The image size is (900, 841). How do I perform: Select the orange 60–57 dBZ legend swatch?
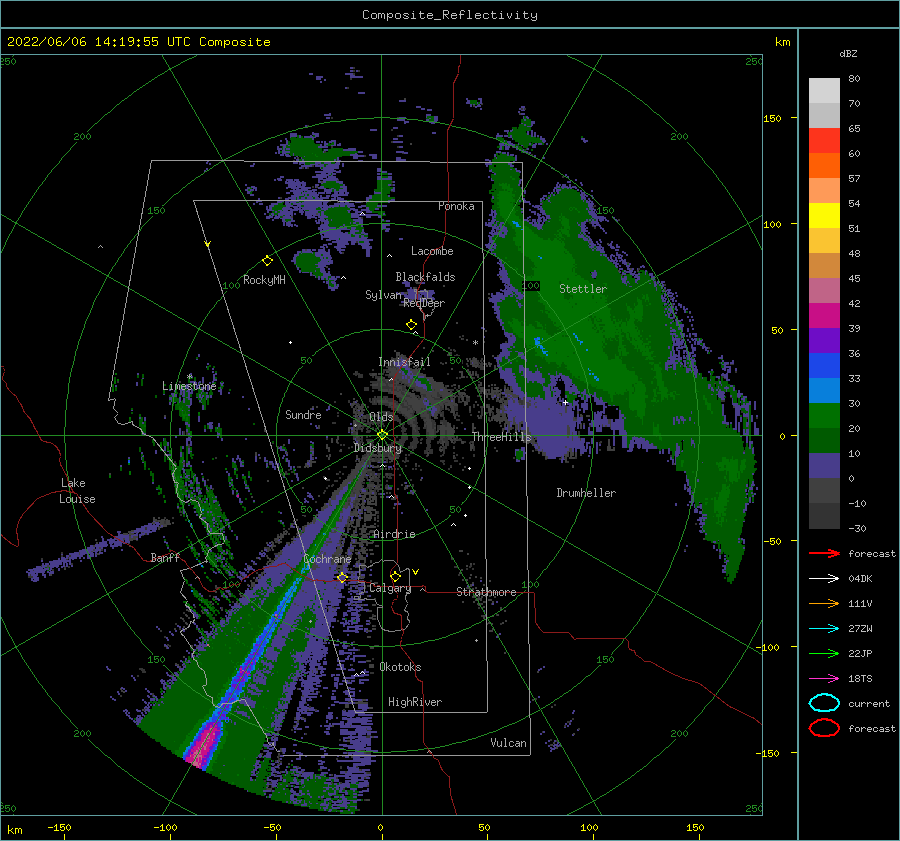tap(824, 165)
